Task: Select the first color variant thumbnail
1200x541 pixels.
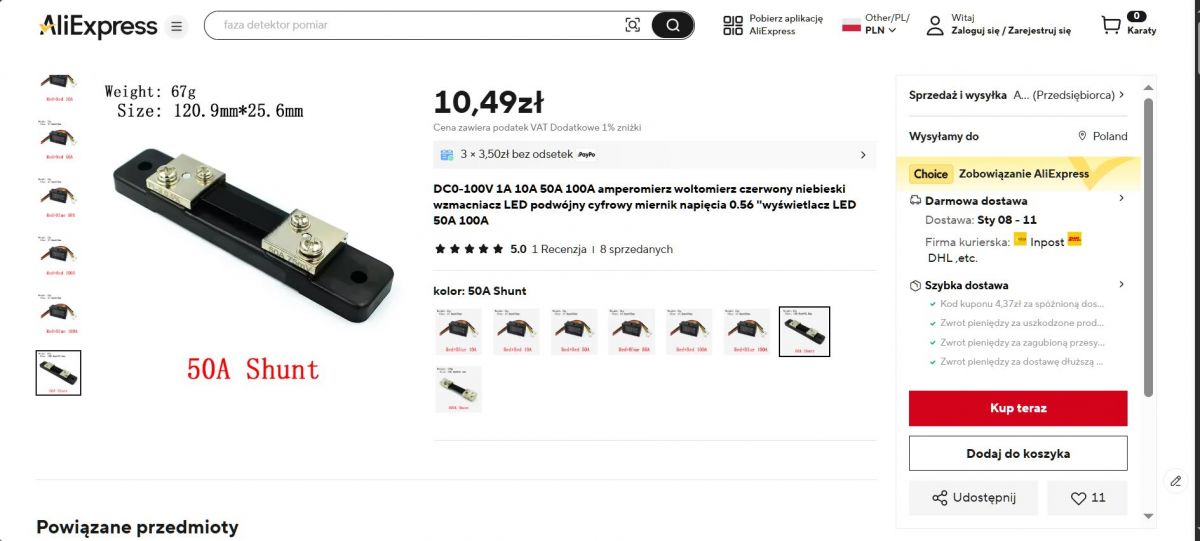Action: pyautogui.click(x=458, y=331)
